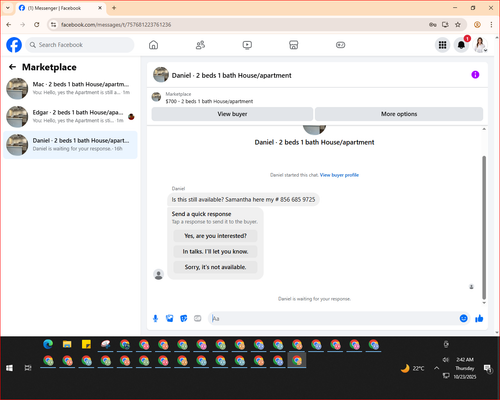500x400 pixels.
Task: Click Daniel's avatar in the chat header
Action: tap(161, 75)
